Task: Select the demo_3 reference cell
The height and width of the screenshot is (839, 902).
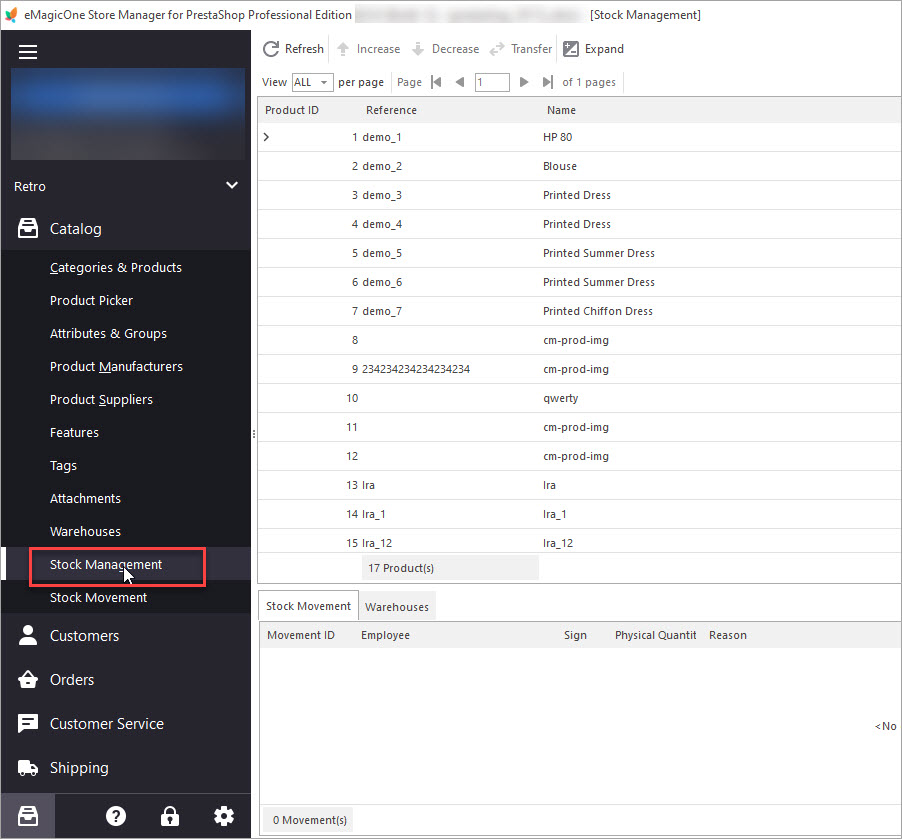Action: point(382,195)
